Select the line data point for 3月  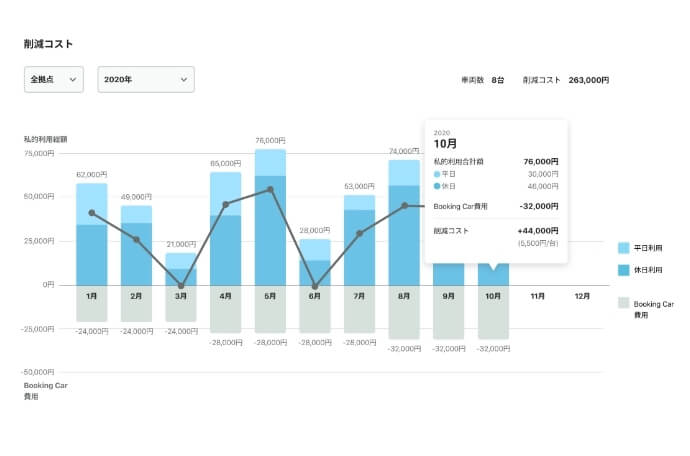click(x=181, y=286)
